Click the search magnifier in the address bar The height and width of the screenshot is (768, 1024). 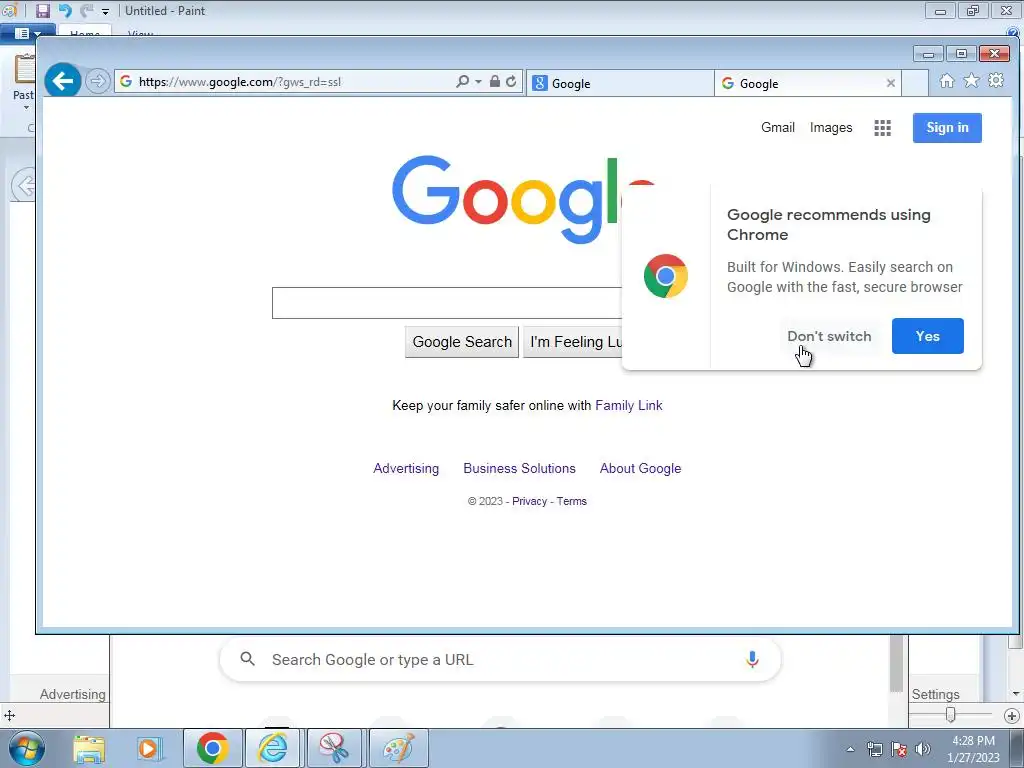462,82
